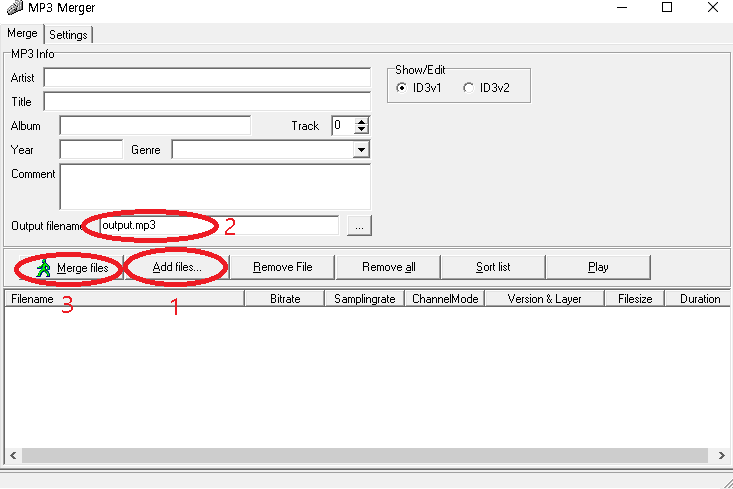Image resolution: width=733 pixels, height=489 pixels.
Task: Close the MP3 Merger window
Action: click(x=712, y=7)
